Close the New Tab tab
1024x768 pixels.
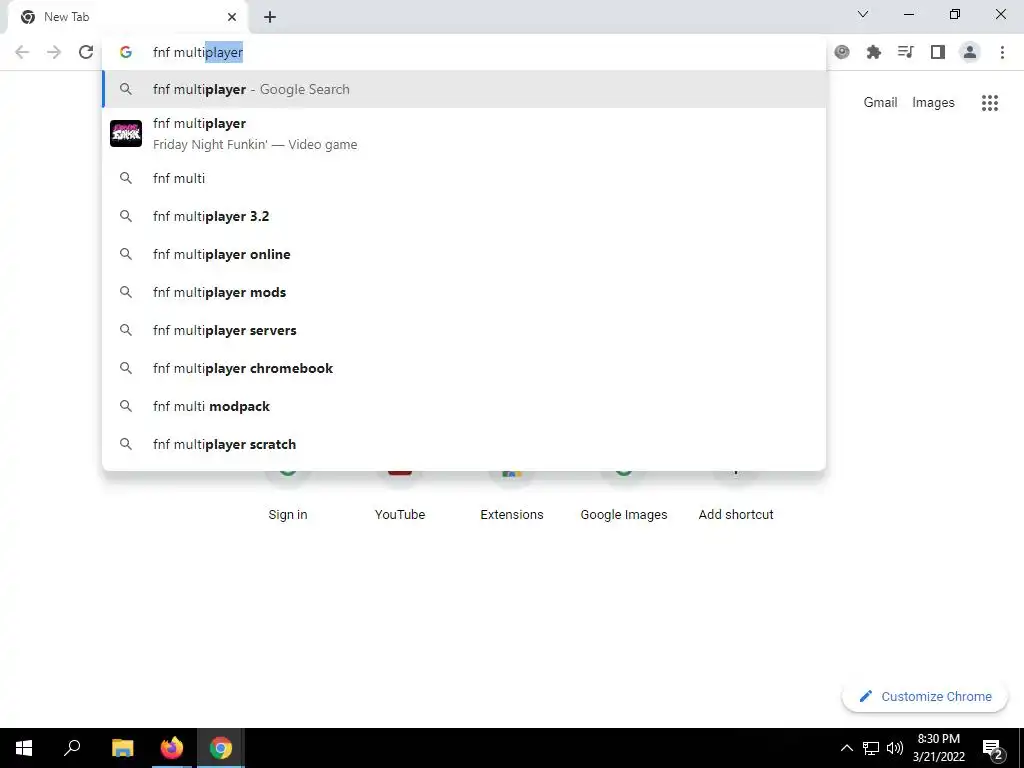coord(232,17)
